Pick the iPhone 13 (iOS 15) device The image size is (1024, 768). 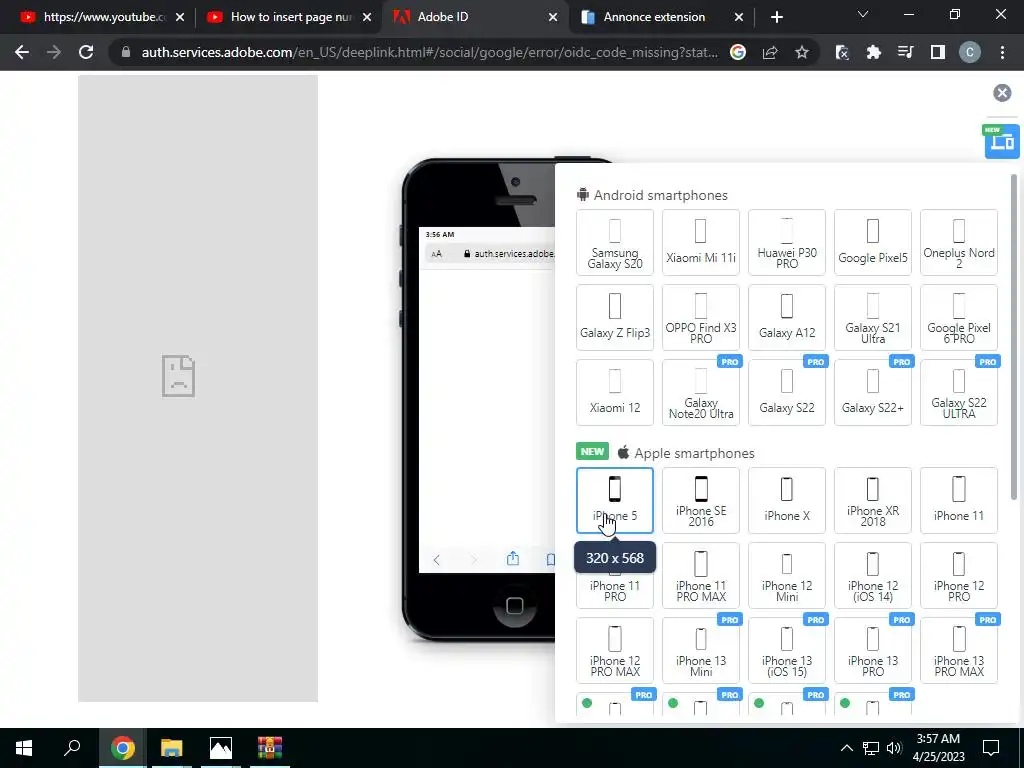click(787, 650)
